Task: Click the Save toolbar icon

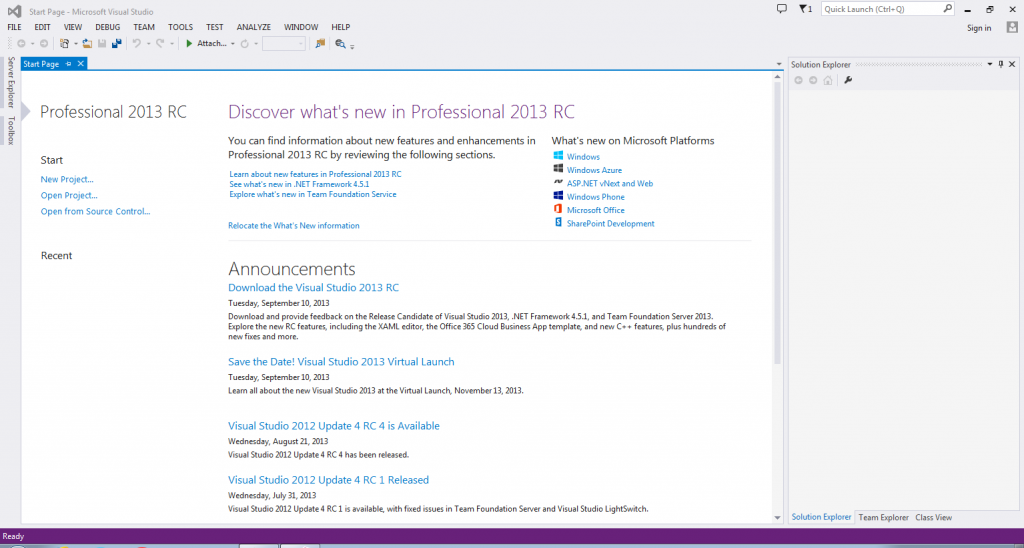Action: 102,44
